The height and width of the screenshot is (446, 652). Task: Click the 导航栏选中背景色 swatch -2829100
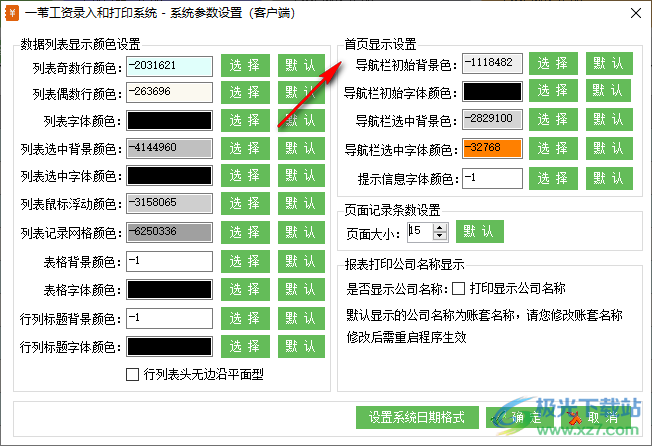point(492,120)
